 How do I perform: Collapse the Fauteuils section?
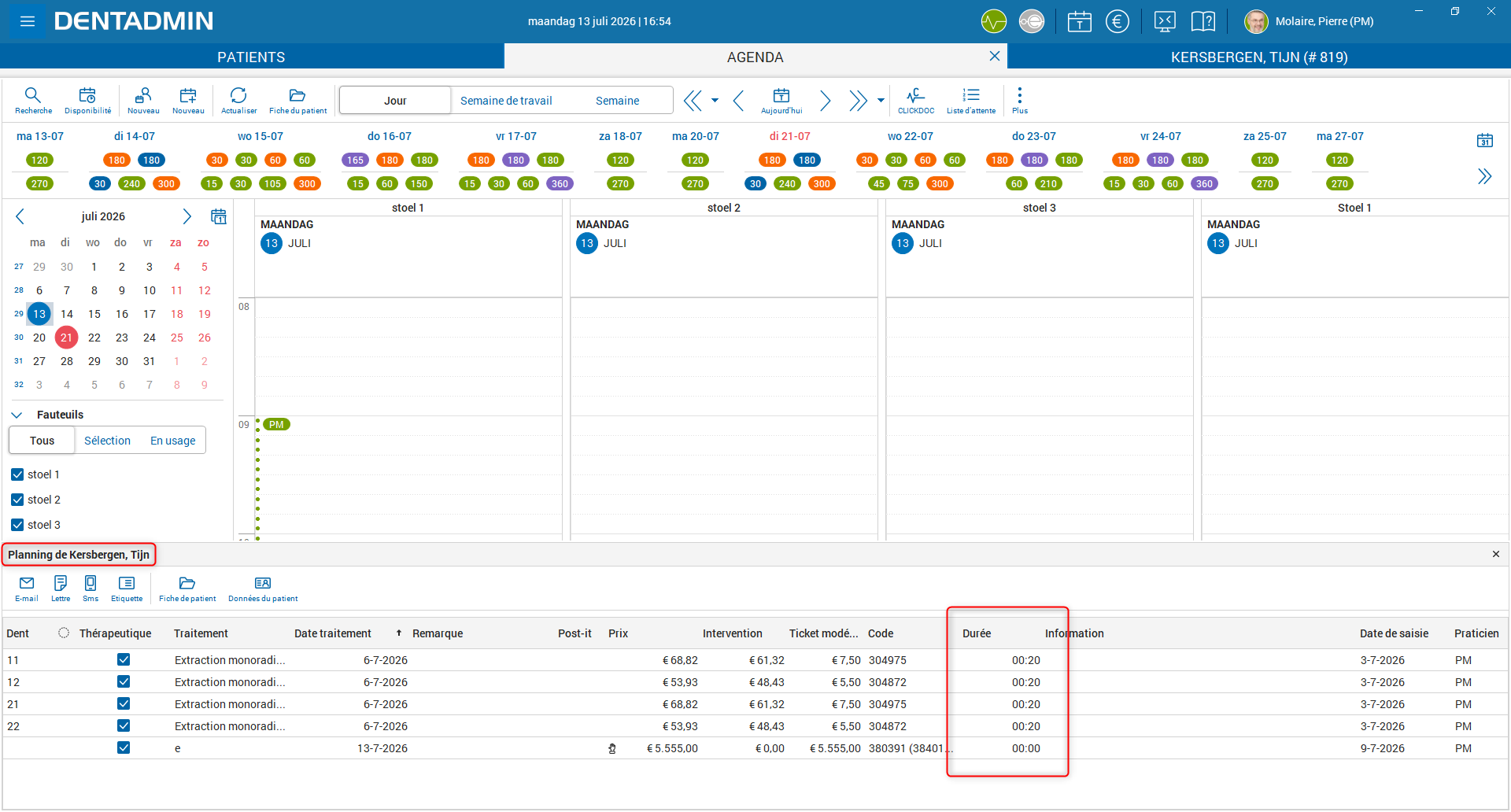point(17,415)
